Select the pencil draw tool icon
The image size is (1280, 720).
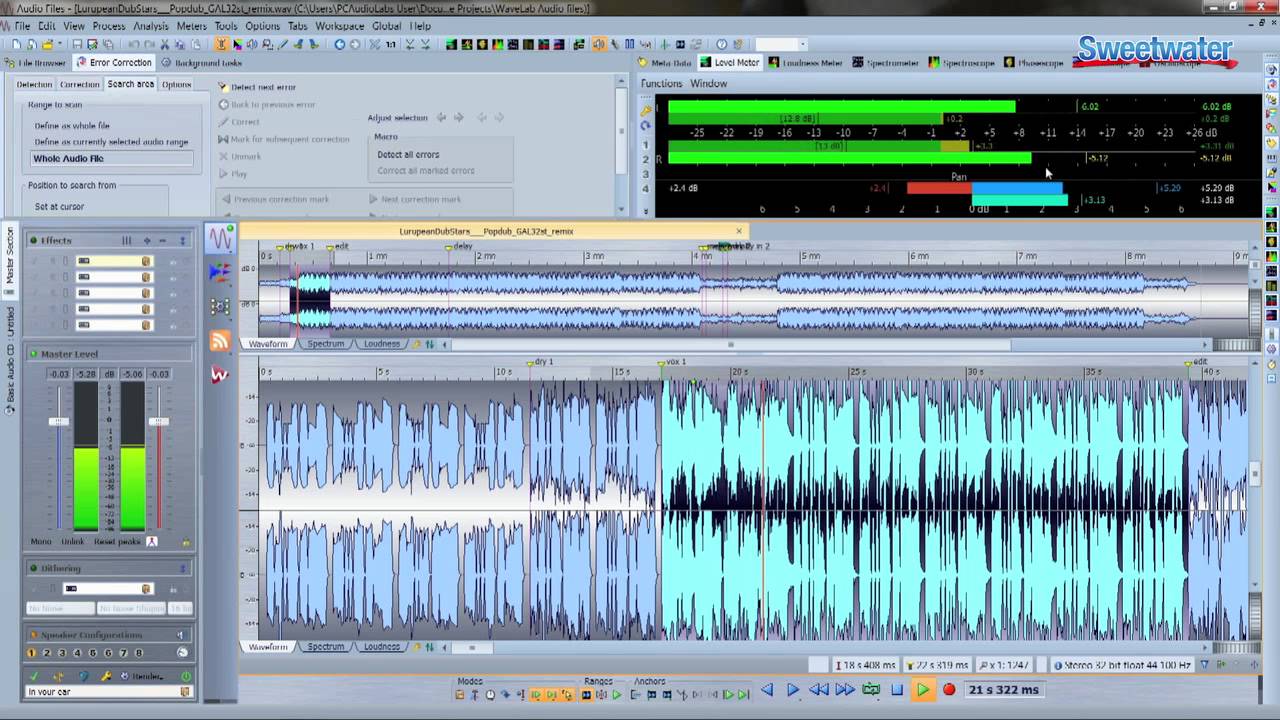tap(283, 44)
